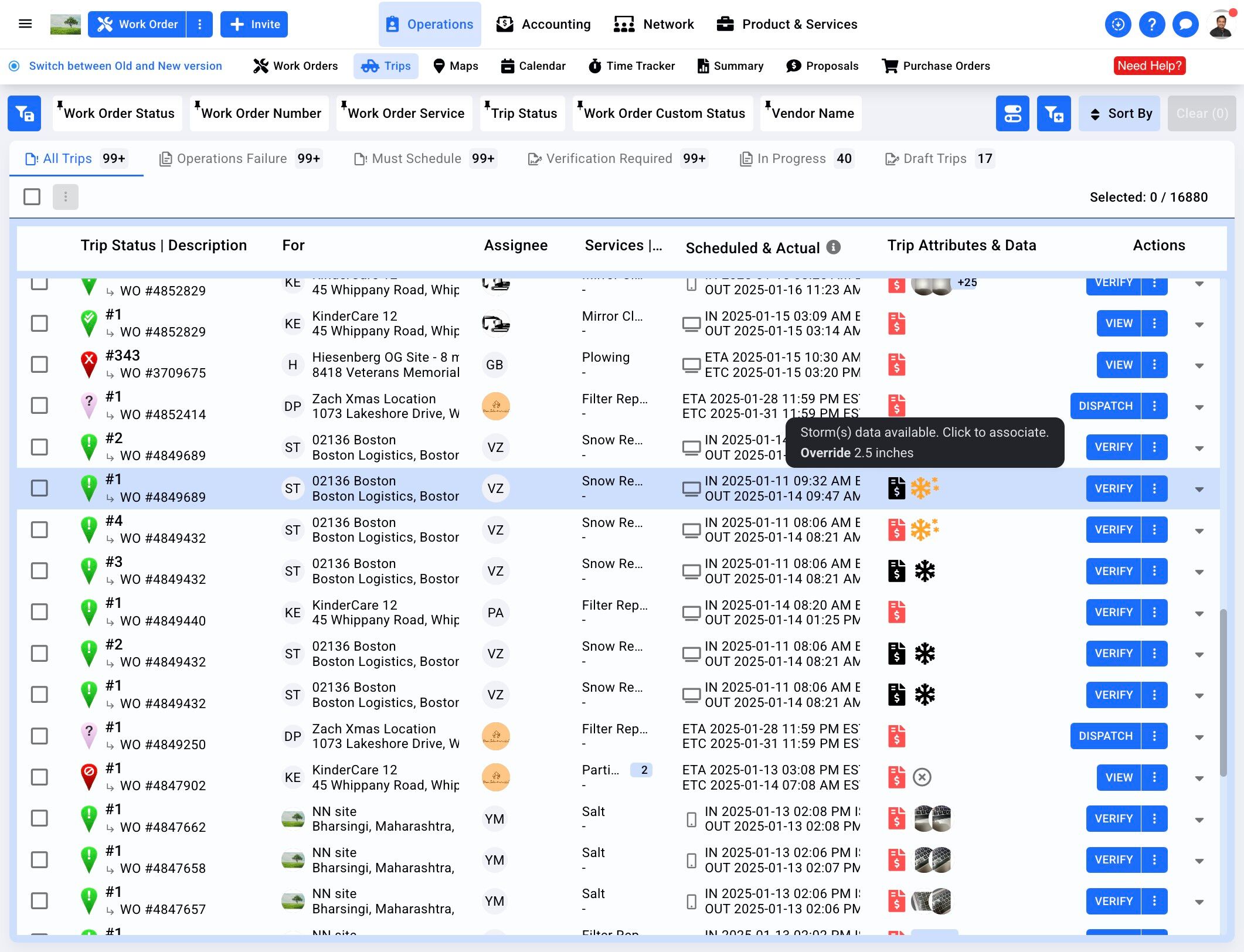This screenshot has width=1244, height=952.
Task: Toggle the select all trips checkbox
Action: point(32,197)
